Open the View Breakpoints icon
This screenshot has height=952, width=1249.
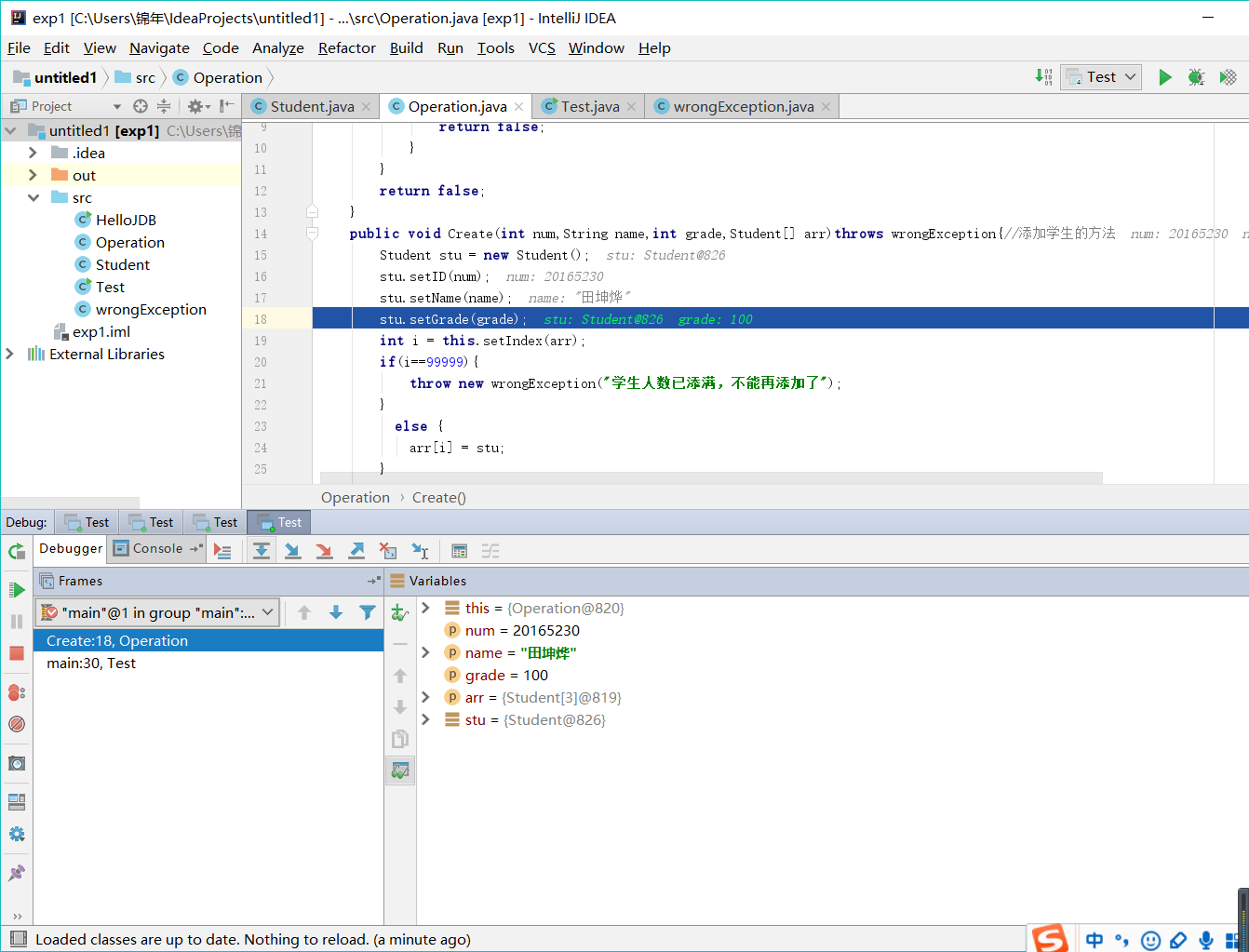click(x=17, y=692)
